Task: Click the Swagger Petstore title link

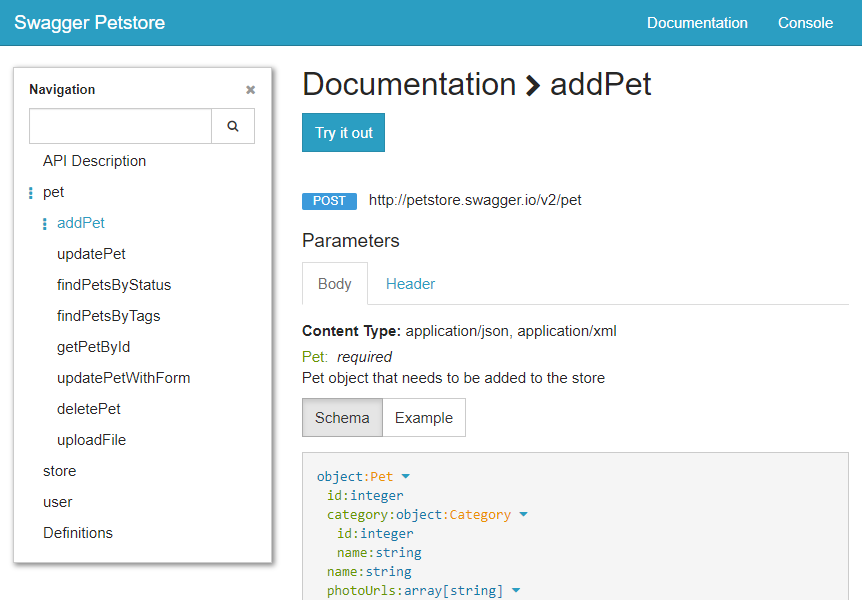Action: [90, 23]
